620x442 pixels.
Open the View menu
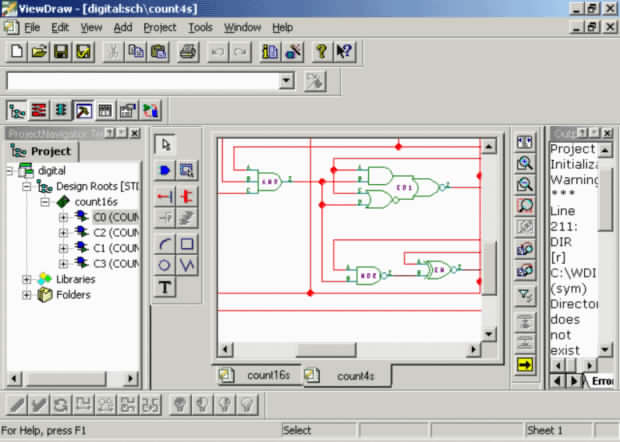click(x=91, y=28)
